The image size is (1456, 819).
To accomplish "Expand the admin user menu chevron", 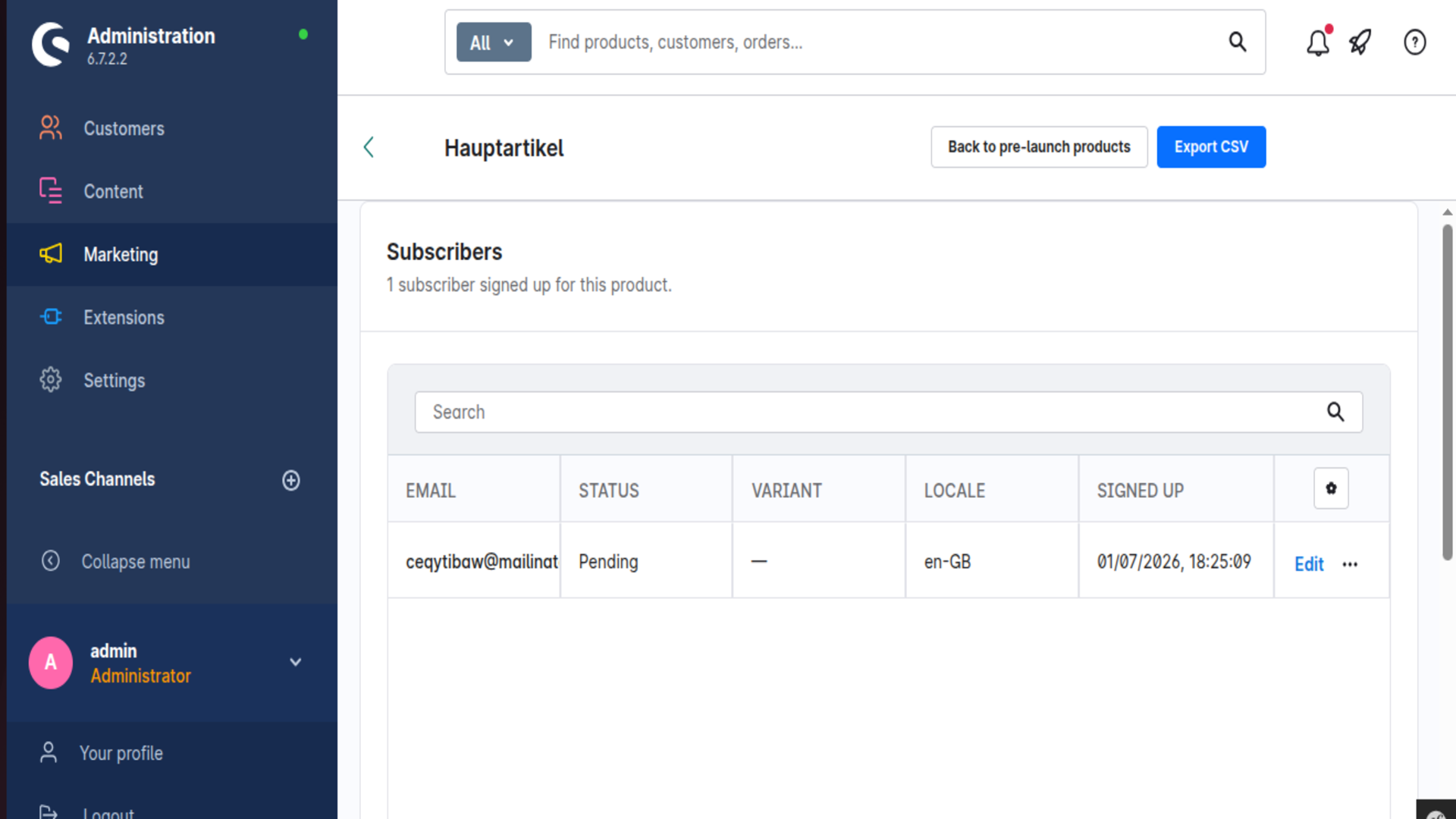I will pyautogui.click(x=296, y=662).
